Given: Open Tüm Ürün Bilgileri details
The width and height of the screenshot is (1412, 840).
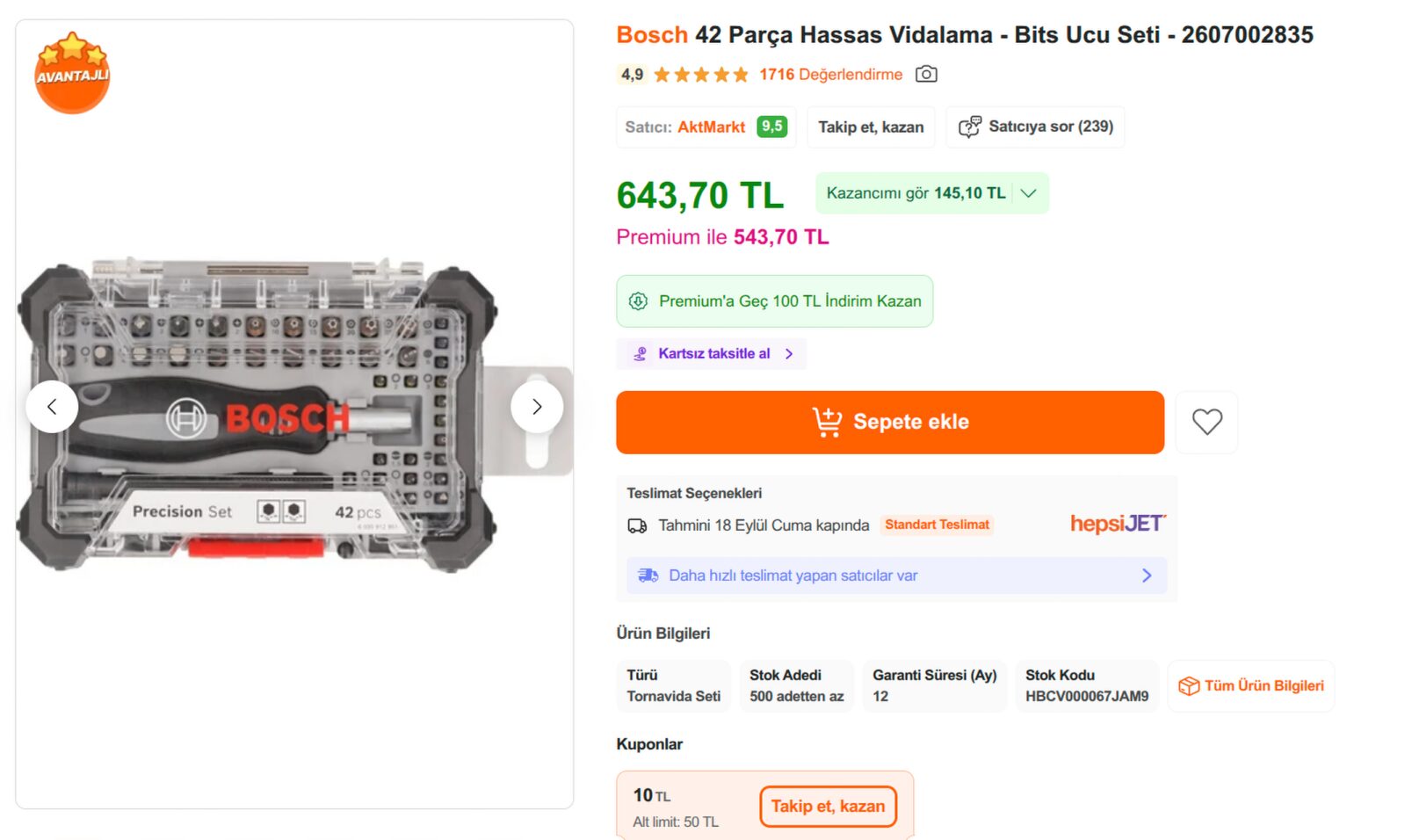Looking at the screenshot, I should click(x=1251, y=686).
